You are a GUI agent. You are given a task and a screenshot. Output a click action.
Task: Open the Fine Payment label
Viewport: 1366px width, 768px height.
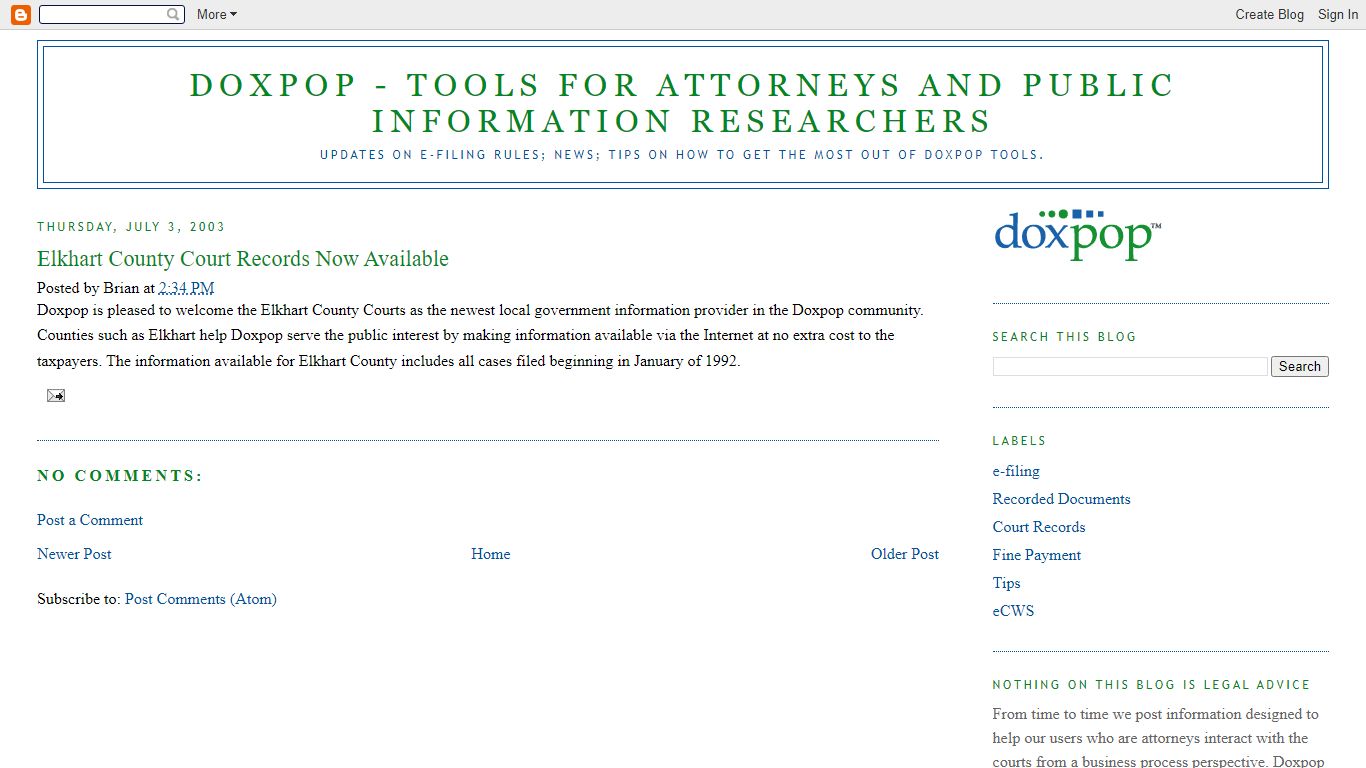(x=1037, y=555)
